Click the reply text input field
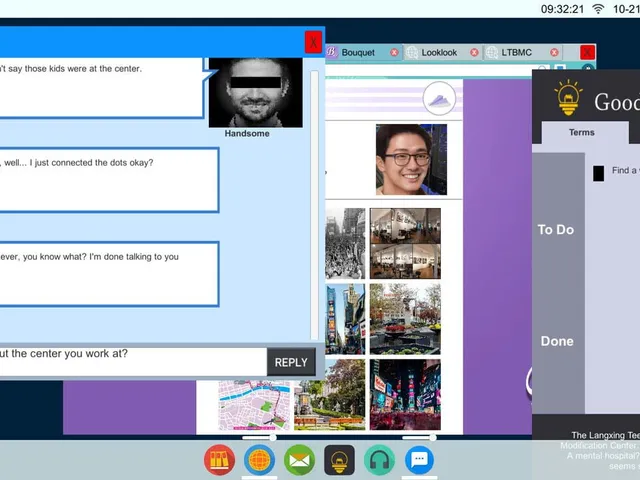640x480 pixels. point(133,361)
